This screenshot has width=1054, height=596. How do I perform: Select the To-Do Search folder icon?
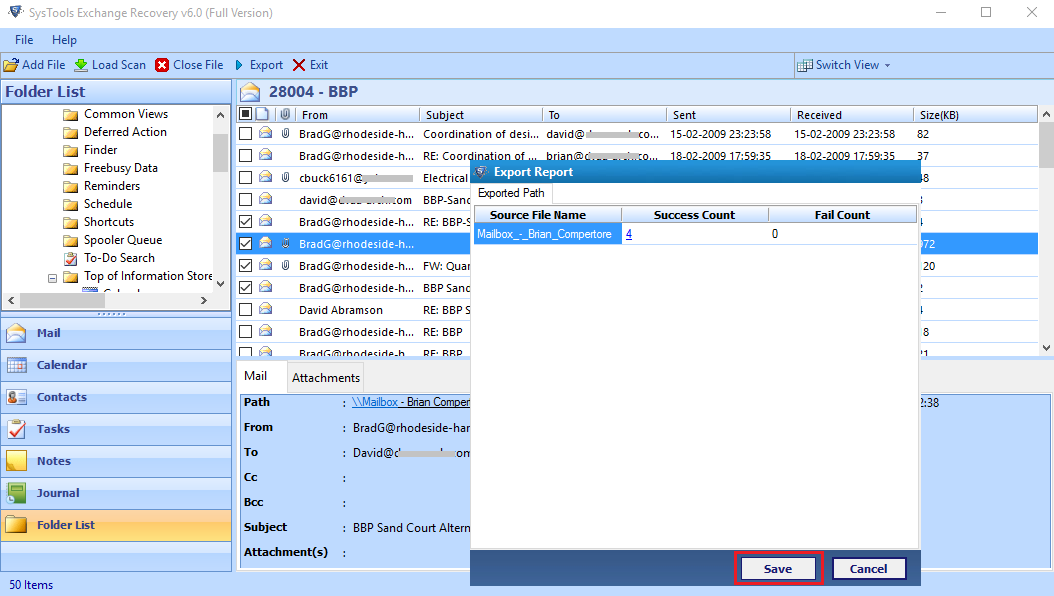pos(71,259)
